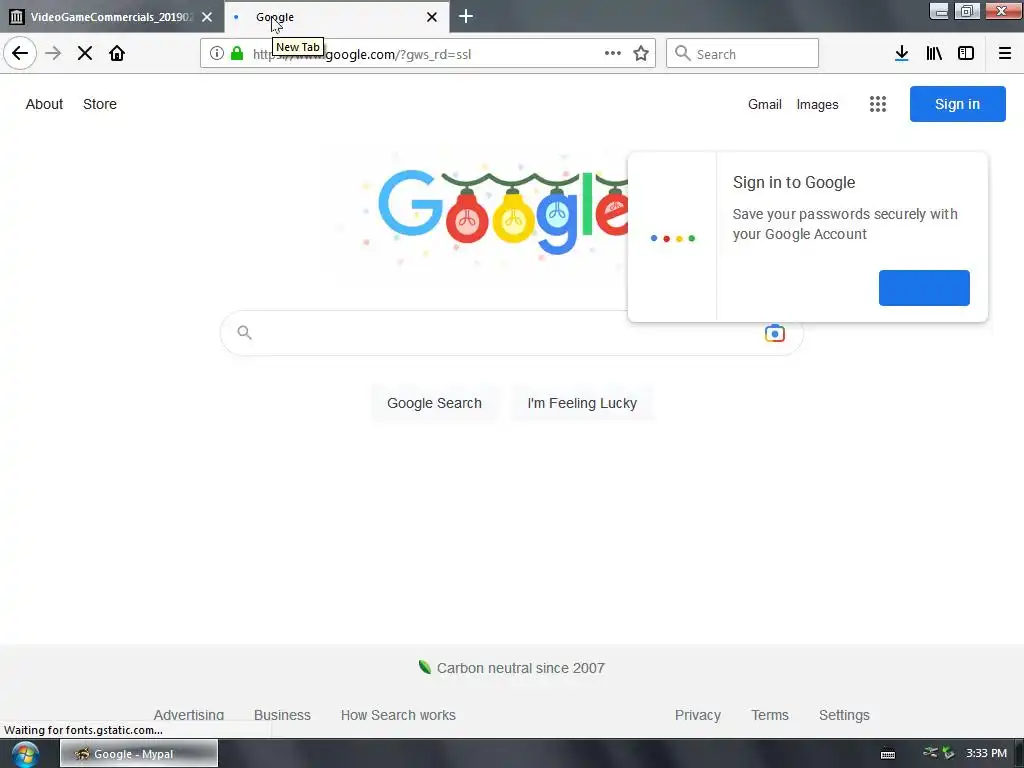Screen dimensions: 1024x768
Task: Open the Store link
Action: pos(100,104)
